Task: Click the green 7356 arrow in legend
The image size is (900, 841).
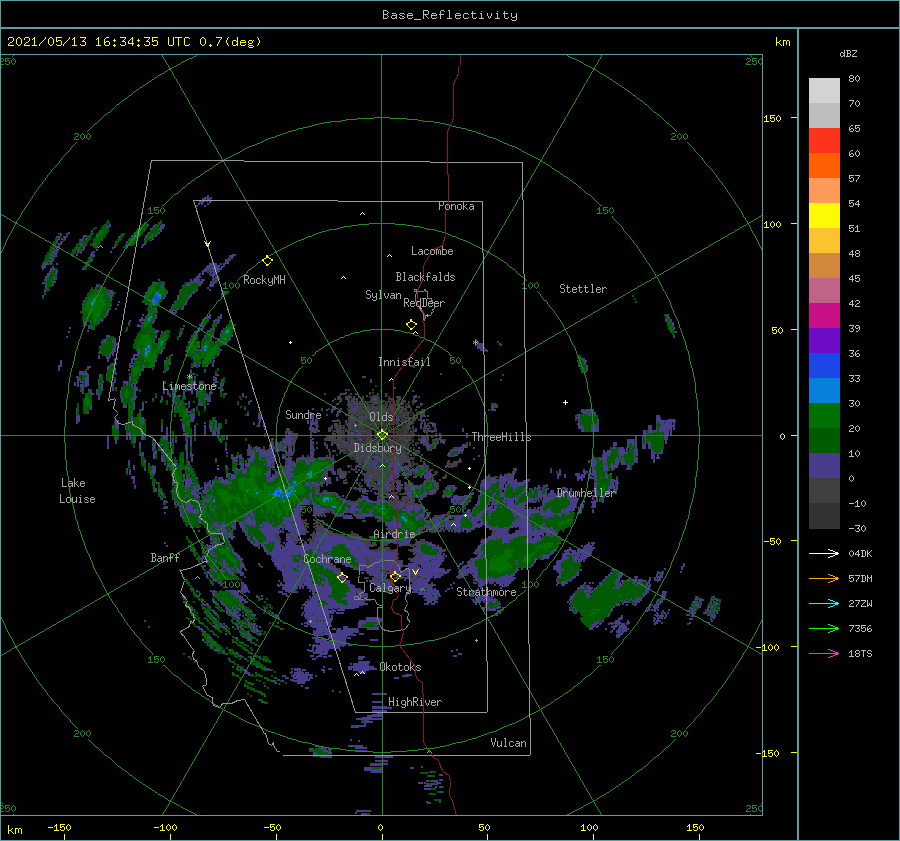Action: click(824, 629)
